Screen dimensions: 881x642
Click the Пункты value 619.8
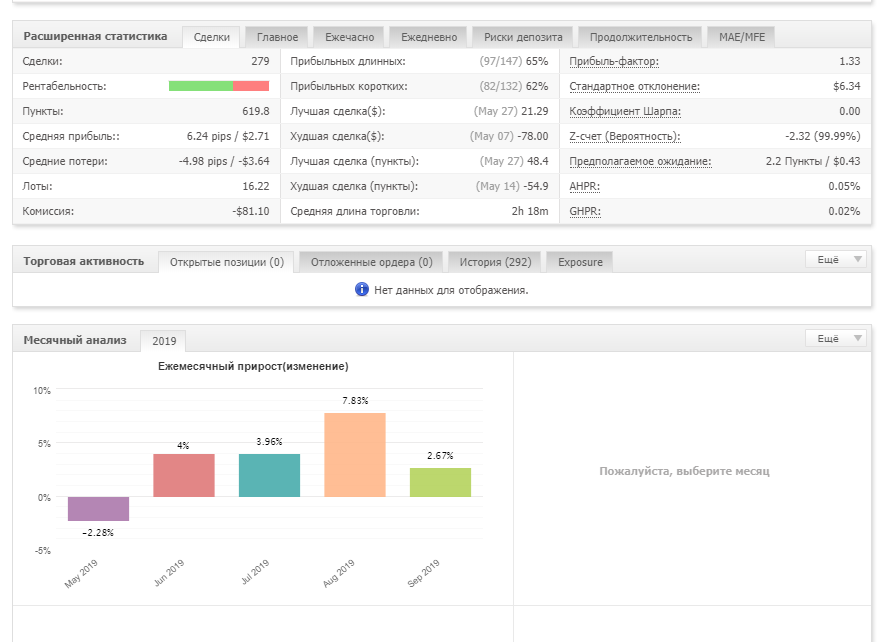point(256,111)
